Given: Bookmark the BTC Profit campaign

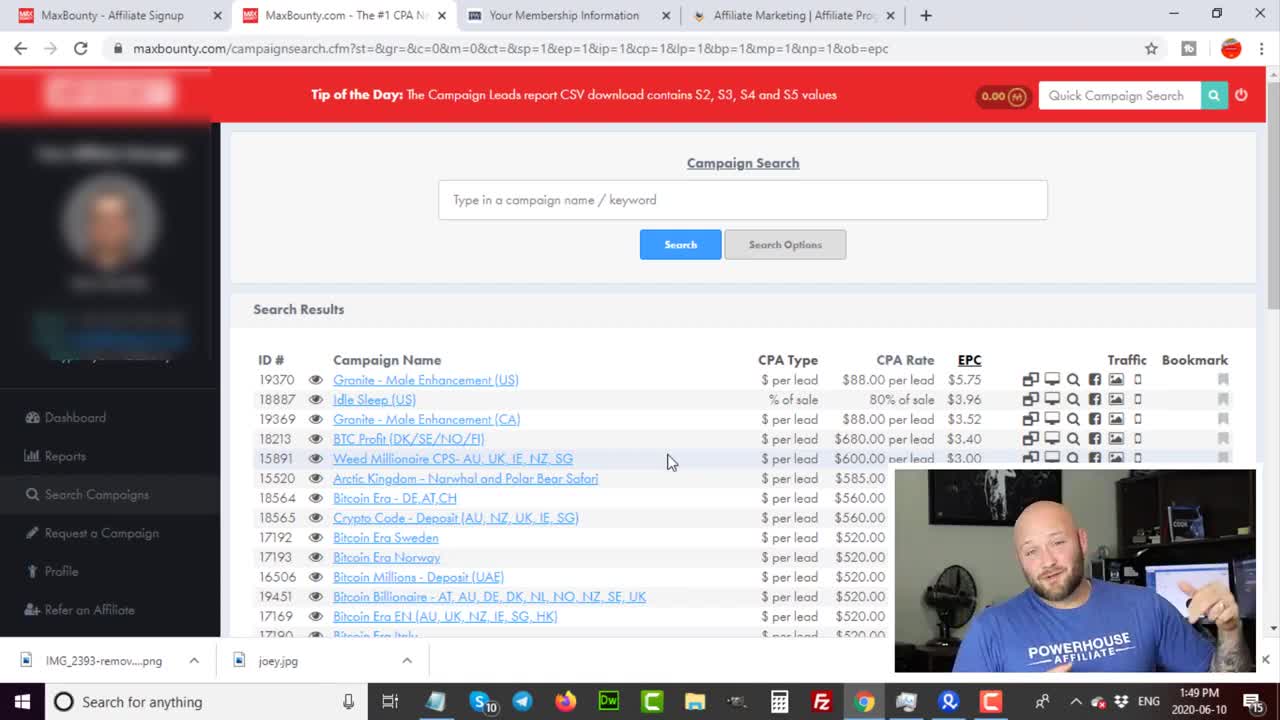Looking at the screenshot, I should pyautogui.click(x=1223, y=439).
